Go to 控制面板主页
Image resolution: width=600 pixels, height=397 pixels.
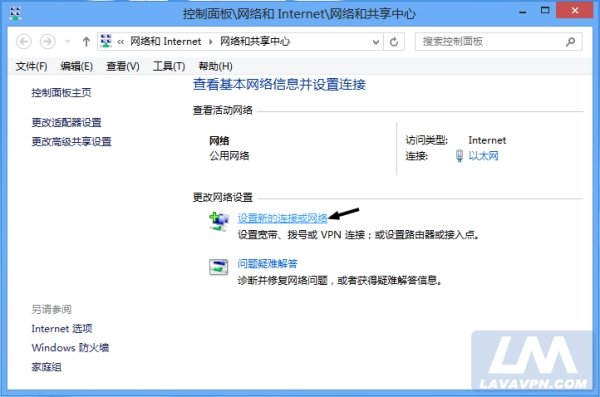61,93
